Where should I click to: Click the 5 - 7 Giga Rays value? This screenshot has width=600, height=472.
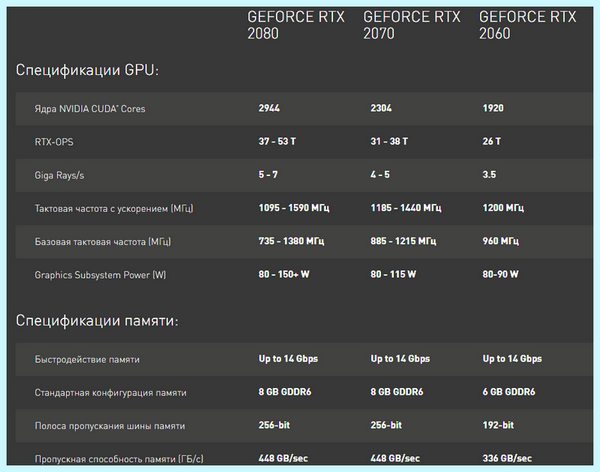tap(268, 175)
